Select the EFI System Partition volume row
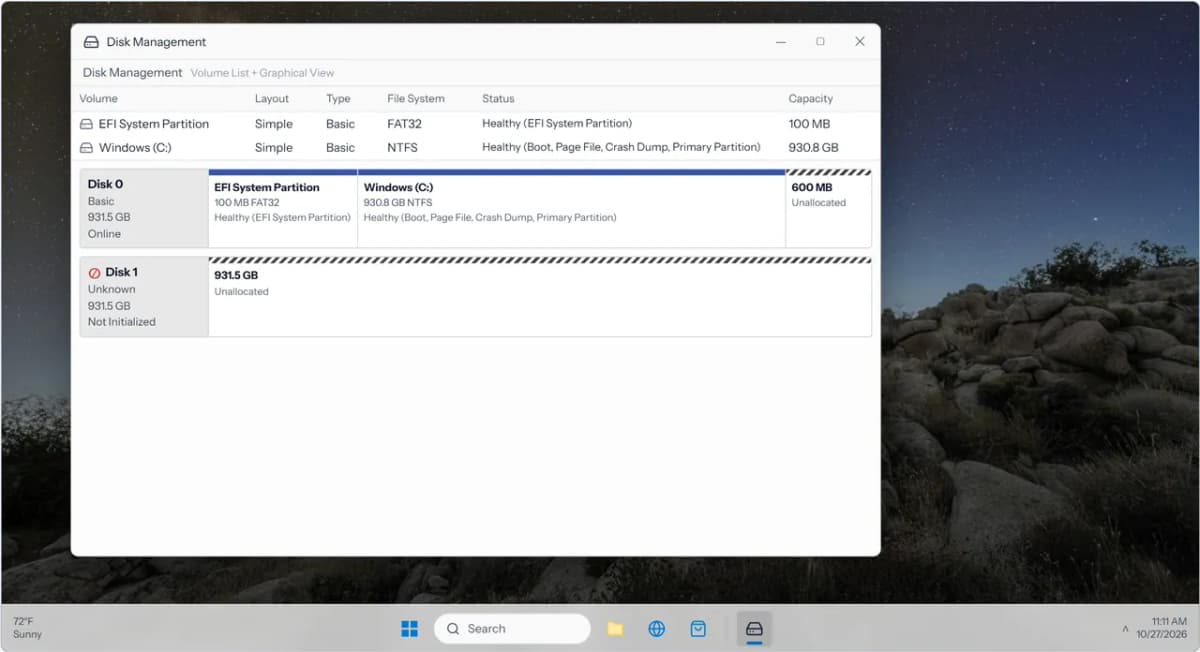Viewport: 1200px width, 652px height. tap(475, 124)
